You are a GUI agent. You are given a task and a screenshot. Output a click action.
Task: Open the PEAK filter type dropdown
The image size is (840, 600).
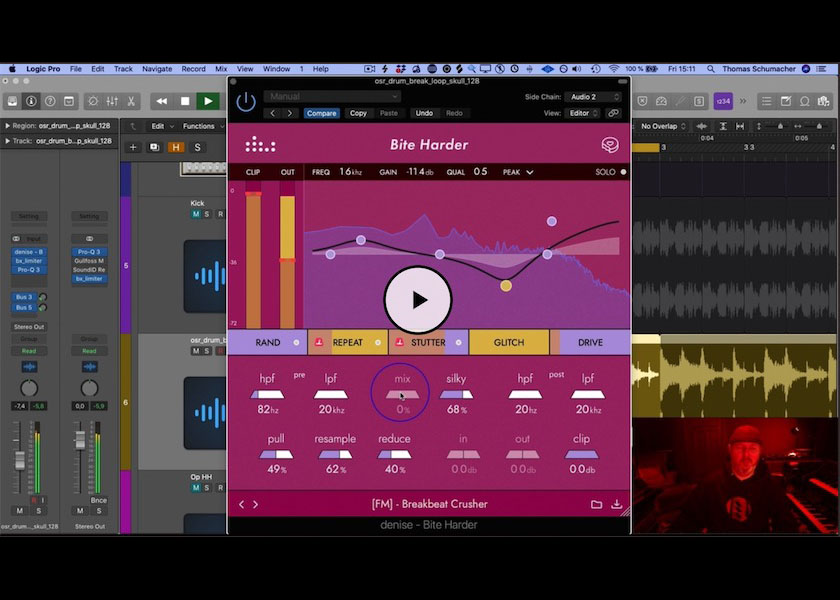tap(518, 172)
